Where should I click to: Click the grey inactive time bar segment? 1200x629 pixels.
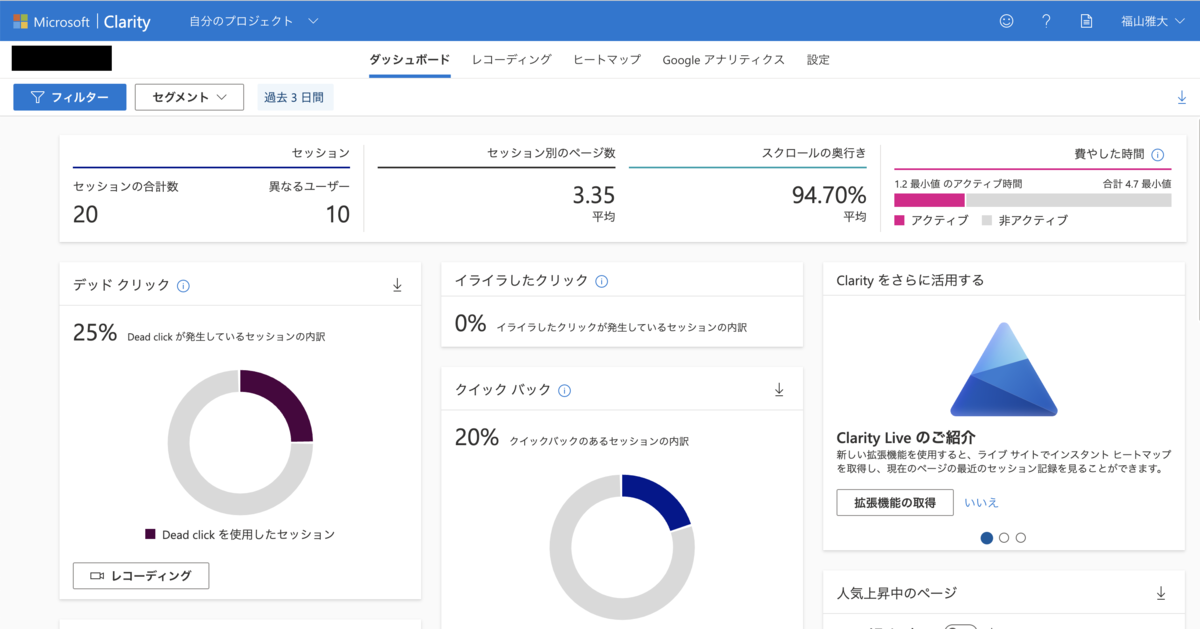(x=1068, y=200)
